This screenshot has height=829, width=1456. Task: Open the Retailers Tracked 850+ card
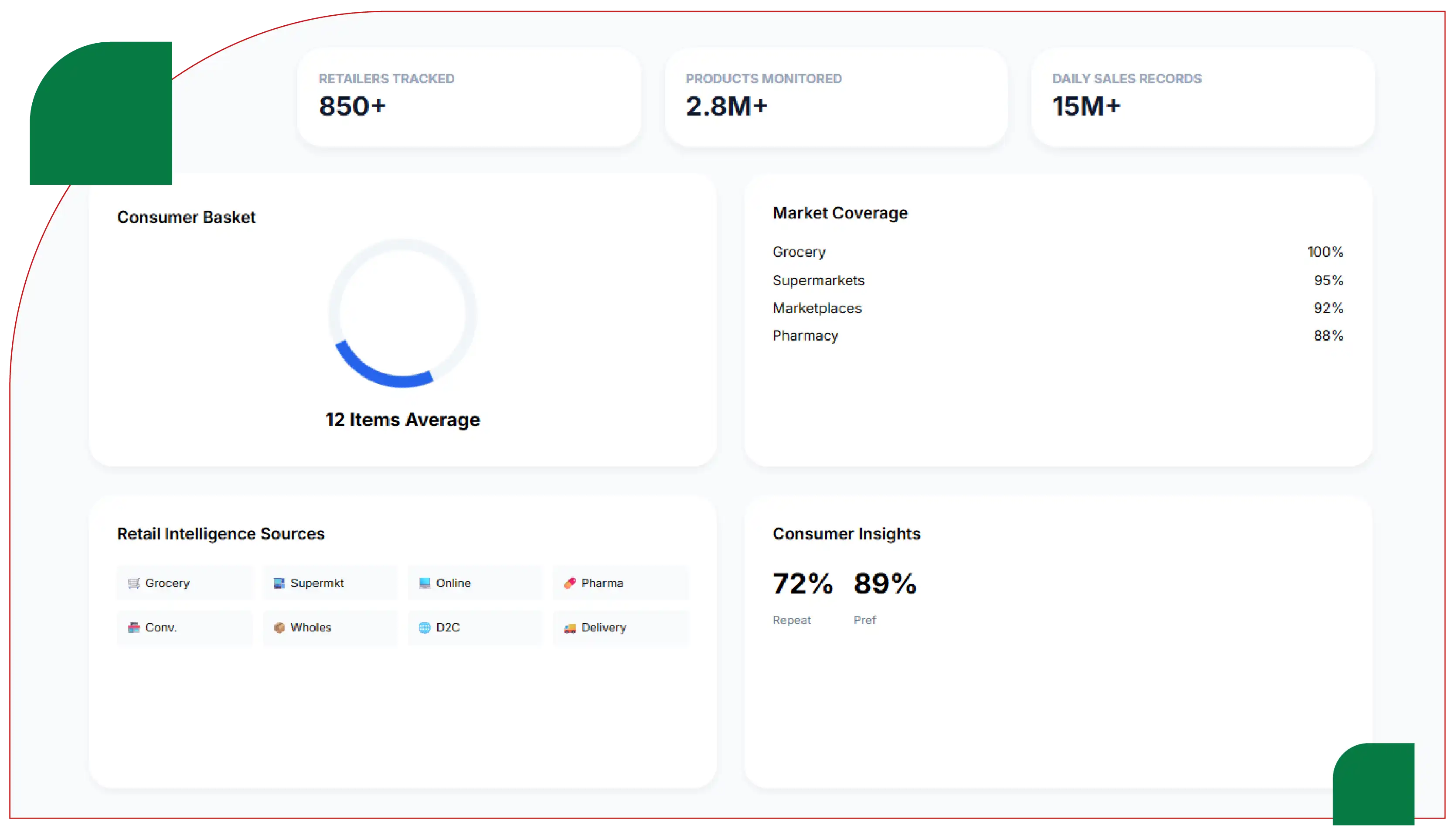469,97
